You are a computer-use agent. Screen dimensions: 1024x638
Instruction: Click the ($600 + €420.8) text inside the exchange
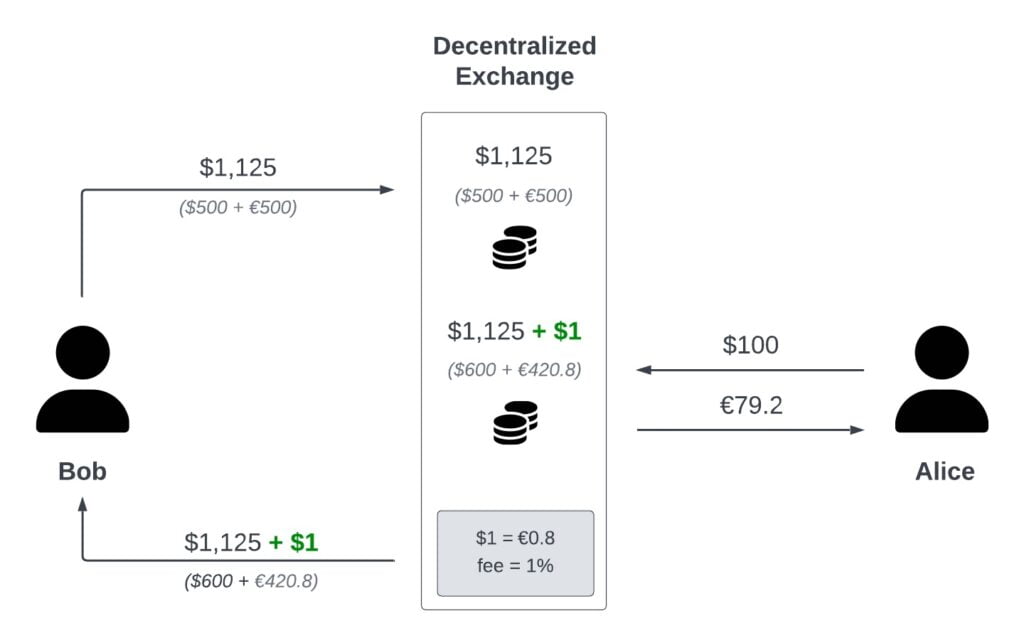click(515, 370)
